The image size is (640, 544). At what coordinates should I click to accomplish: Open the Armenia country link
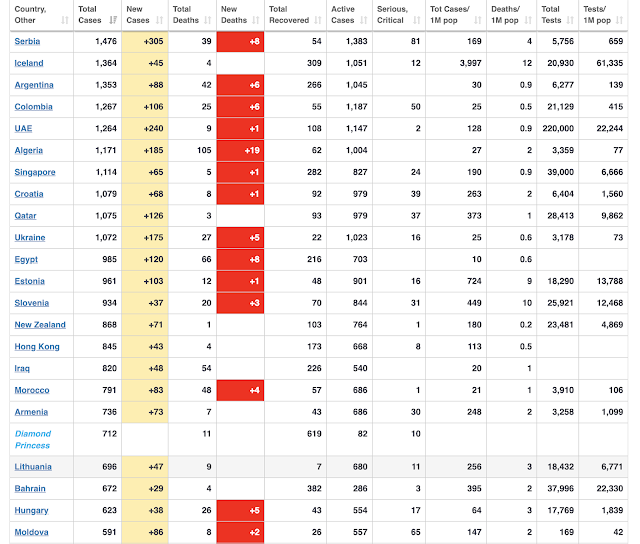[31, 412]
